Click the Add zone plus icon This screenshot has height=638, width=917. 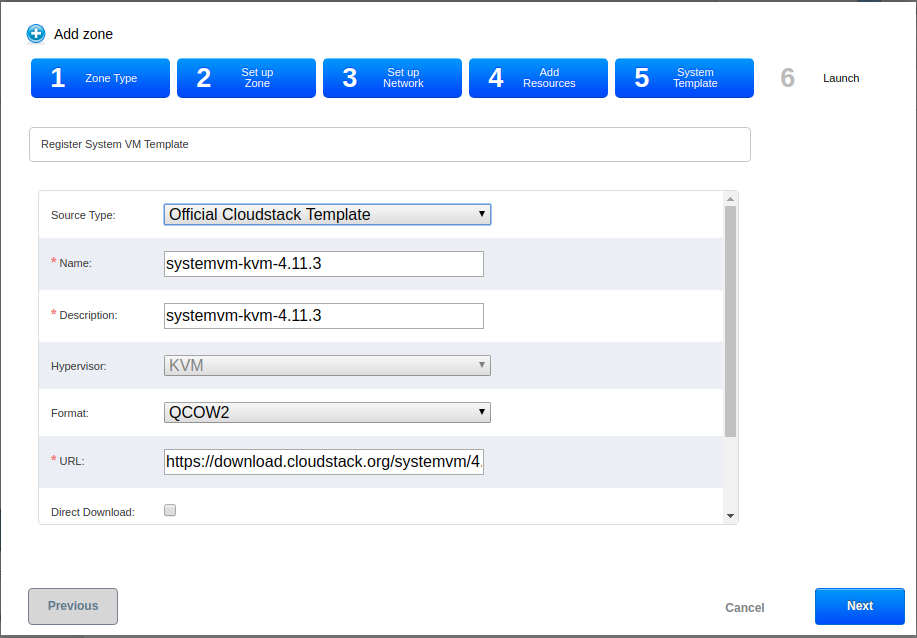coord(36,34)
